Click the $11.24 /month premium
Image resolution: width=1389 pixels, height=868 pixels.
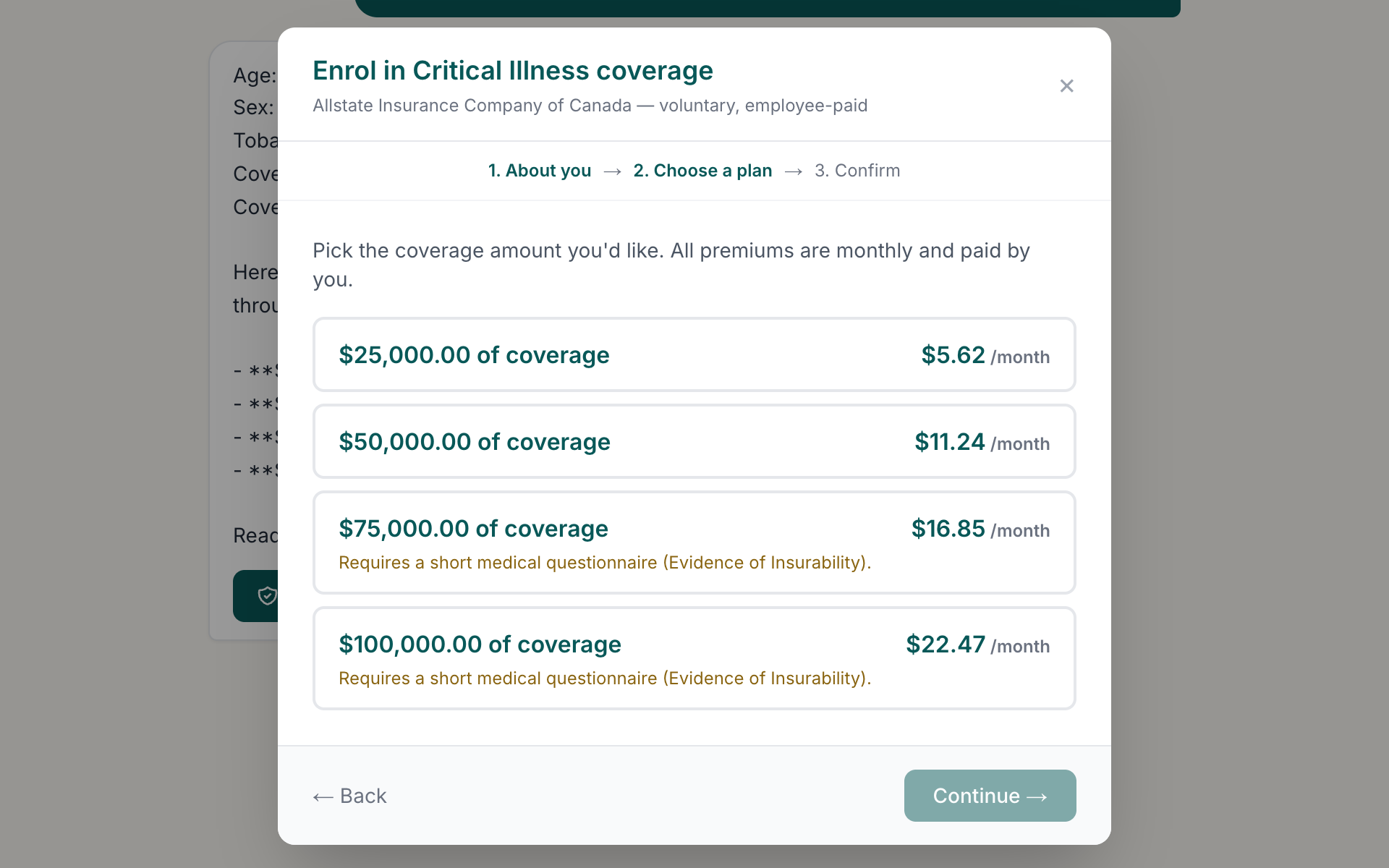982,442
